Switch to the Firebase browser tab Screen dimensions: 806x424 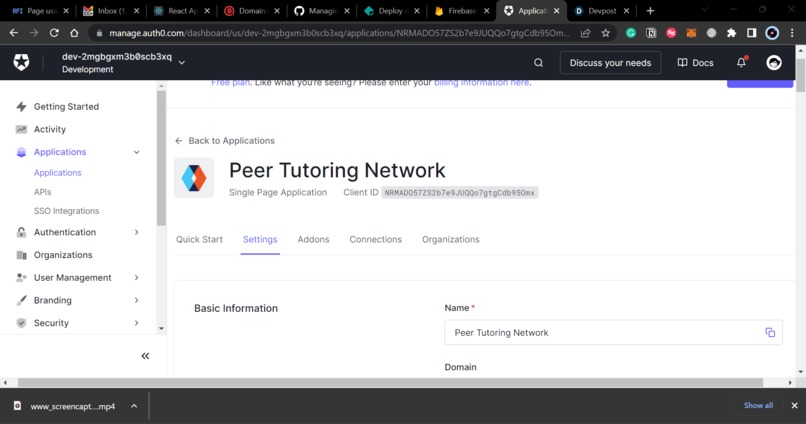[461, 11]
